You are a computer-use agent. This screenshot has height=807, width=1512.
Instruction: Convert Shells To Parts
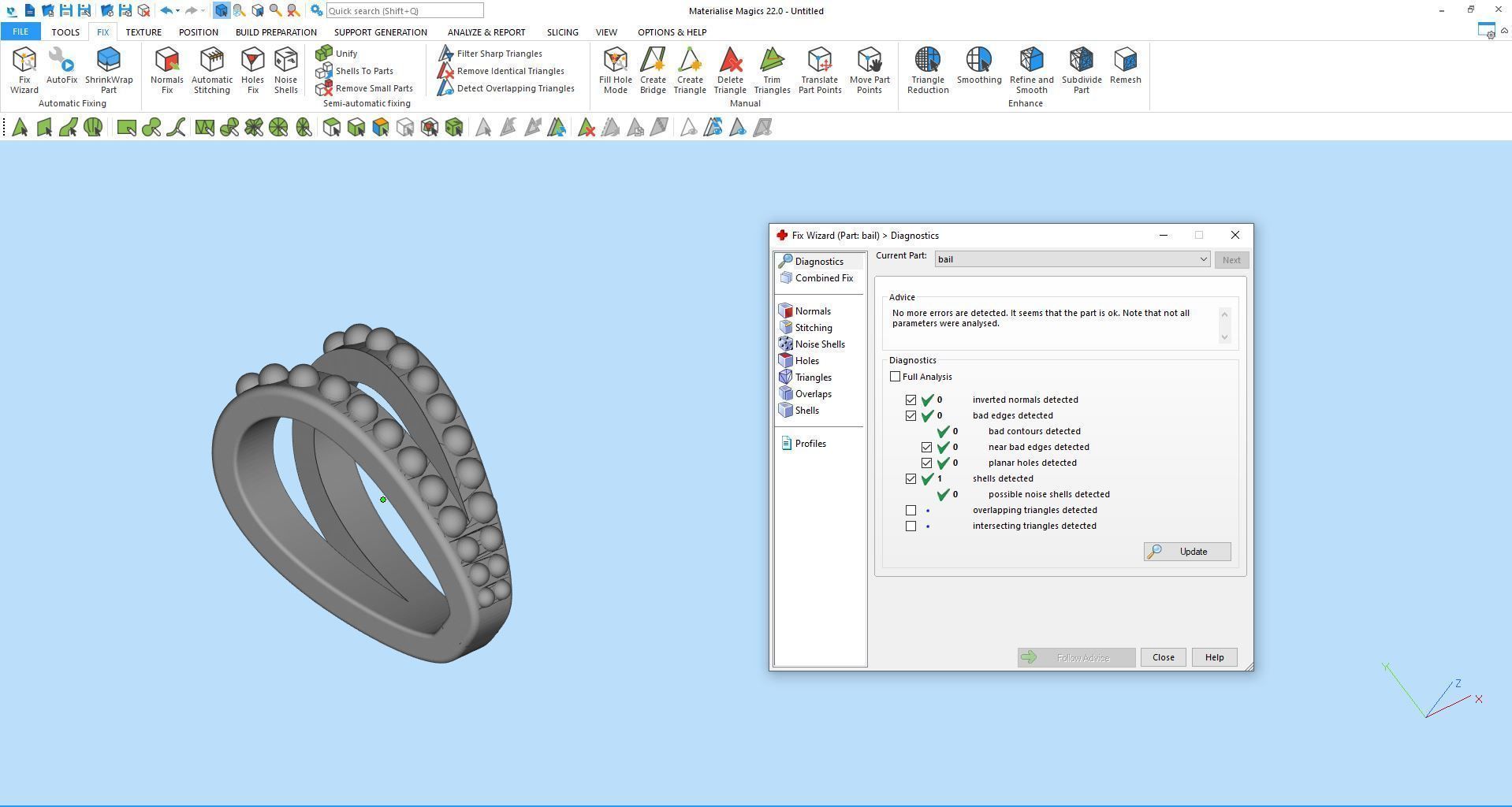(x=354, y=71)
